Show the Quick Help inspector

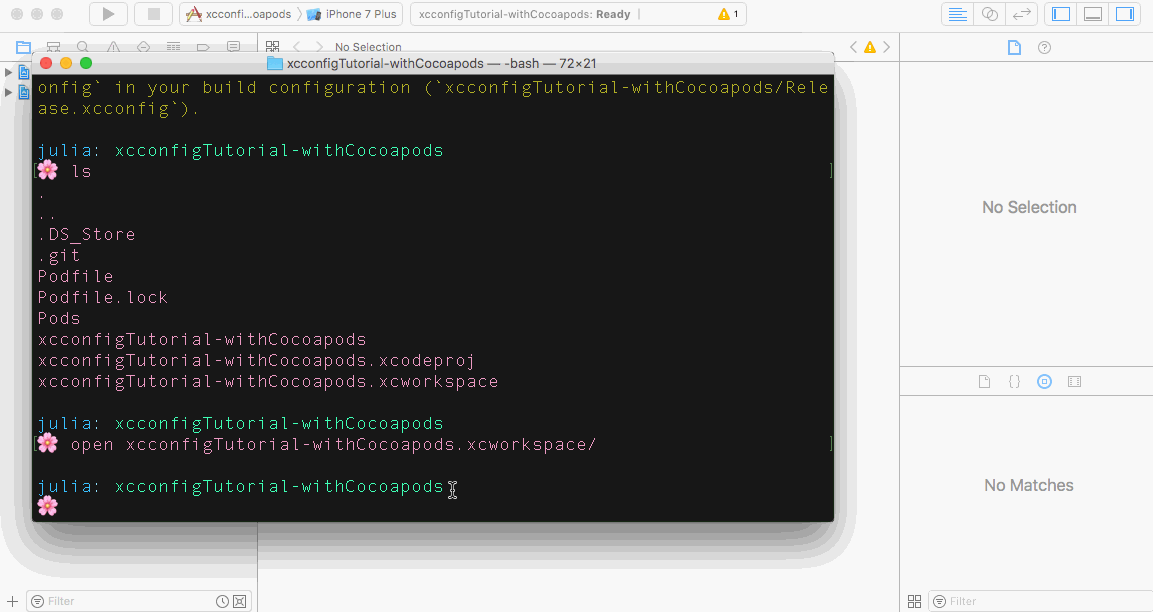point(1044,48)
